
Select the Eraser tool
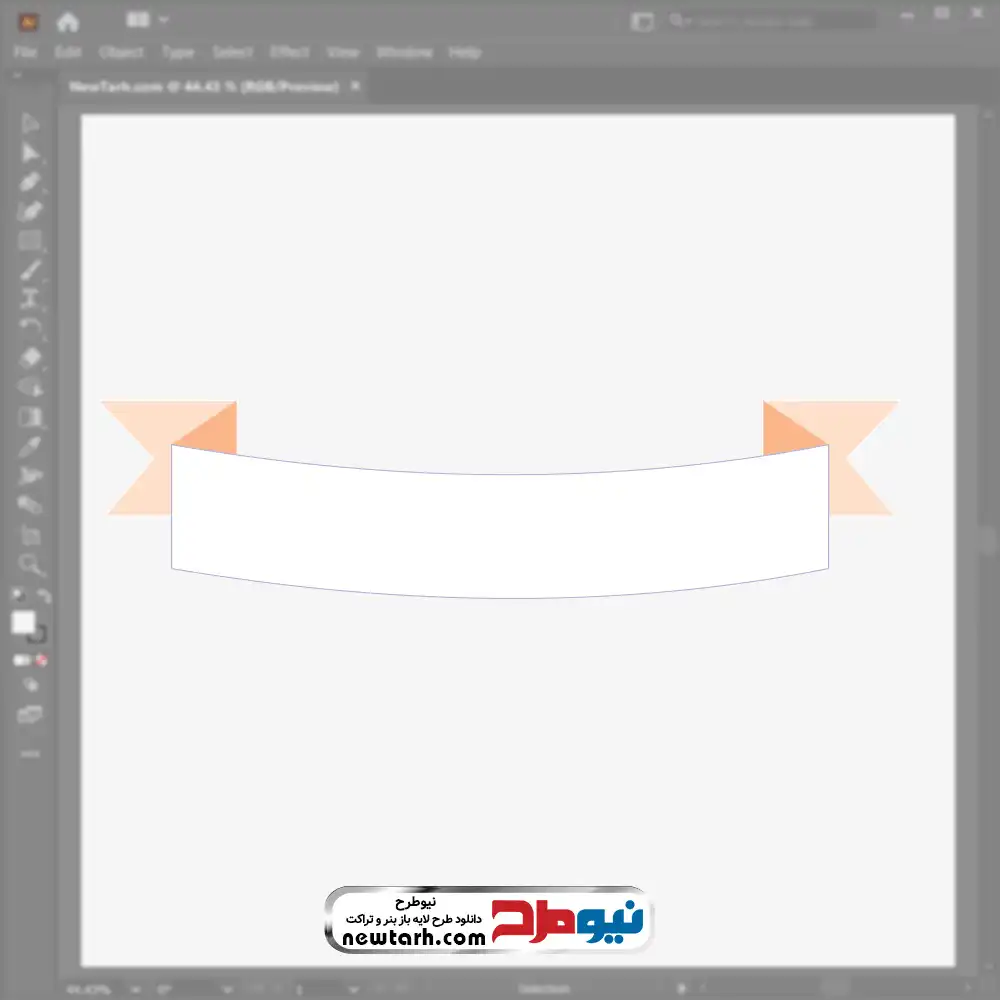pyautogui.click(x=30, y=357)
